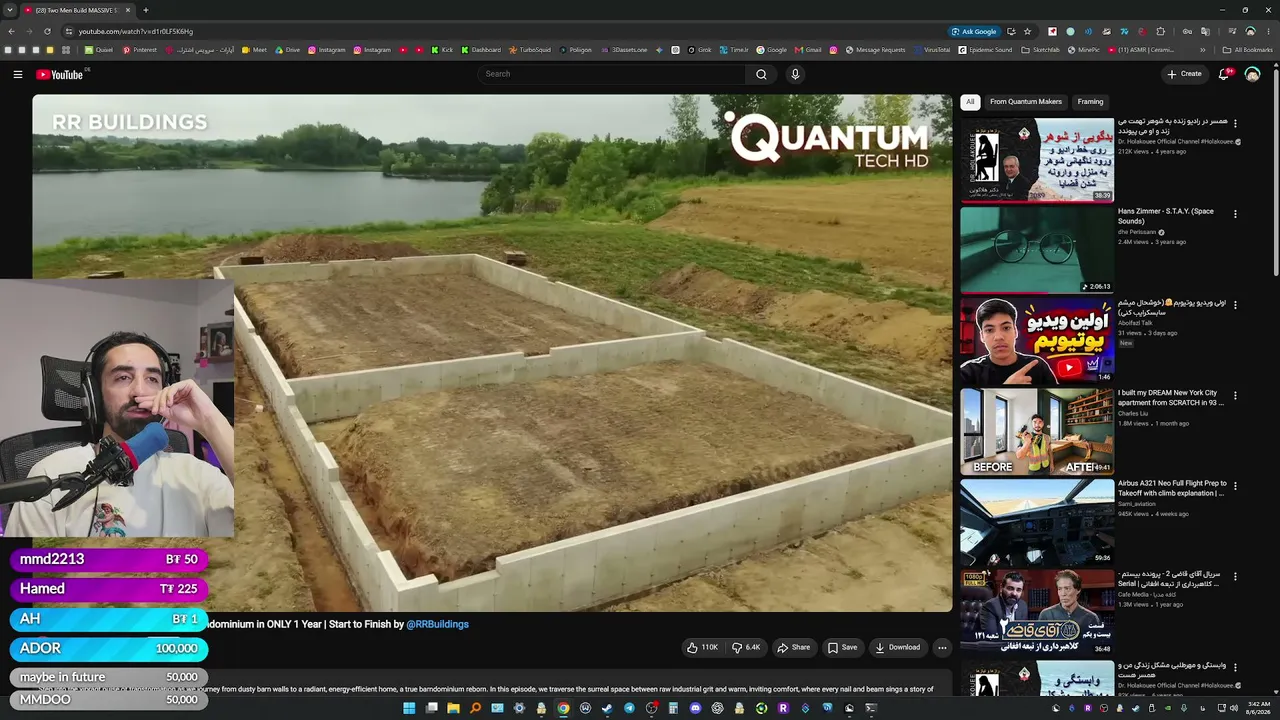Viewport: 1280px width, 720px height.
Task: Open the Windows taskbar clock and date
Action: pos(1259,709)
